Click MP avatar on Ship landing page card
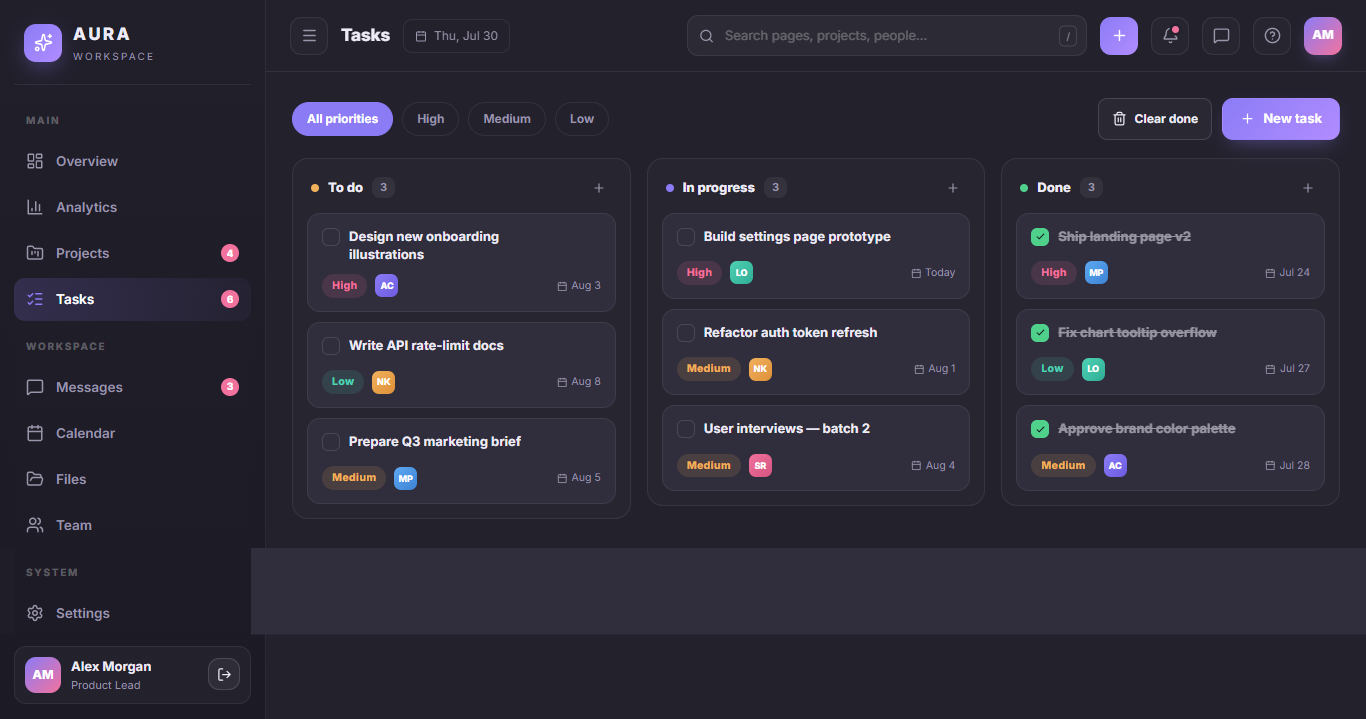 click(1096, 272)
